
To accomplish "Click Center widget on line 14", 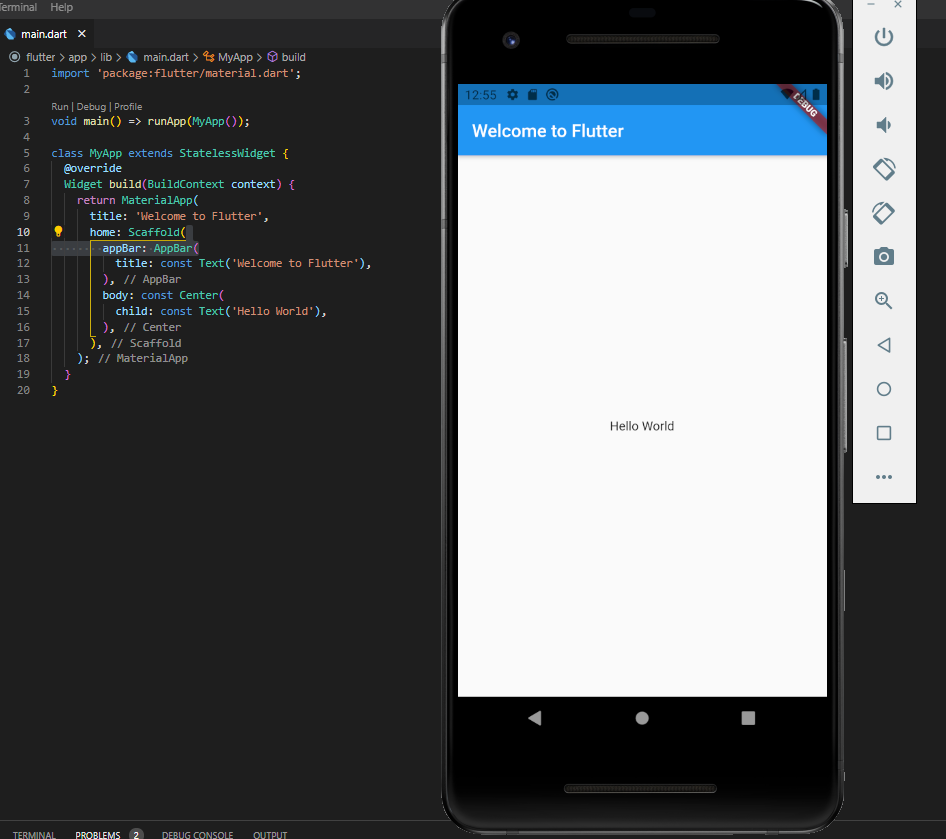I will coord(198,296).
